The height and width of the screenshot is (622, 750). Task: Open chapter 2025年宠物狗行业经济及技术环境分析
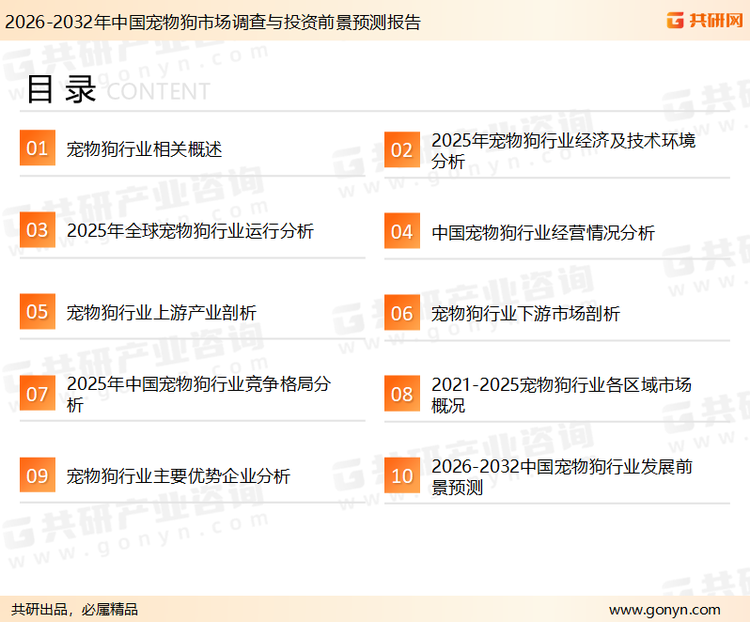click(x=563, y=151)
